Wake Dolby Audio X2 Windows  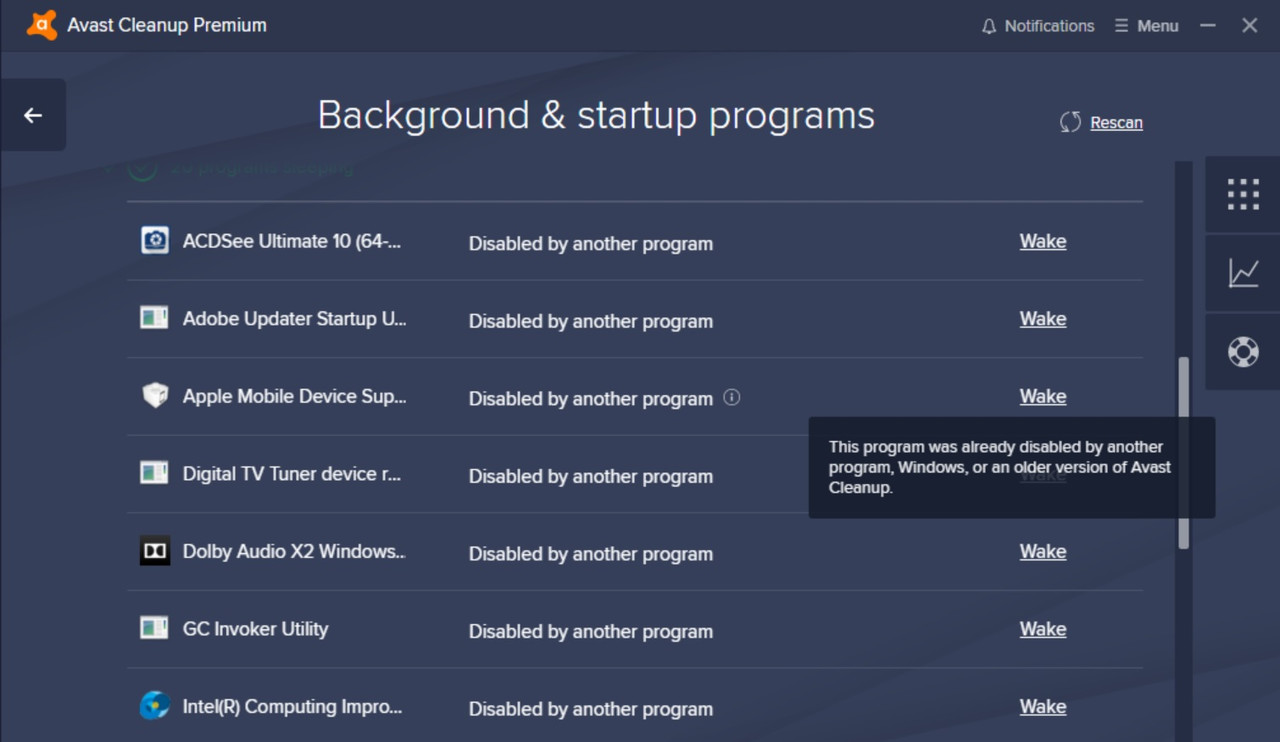[x=1043, y=551]
